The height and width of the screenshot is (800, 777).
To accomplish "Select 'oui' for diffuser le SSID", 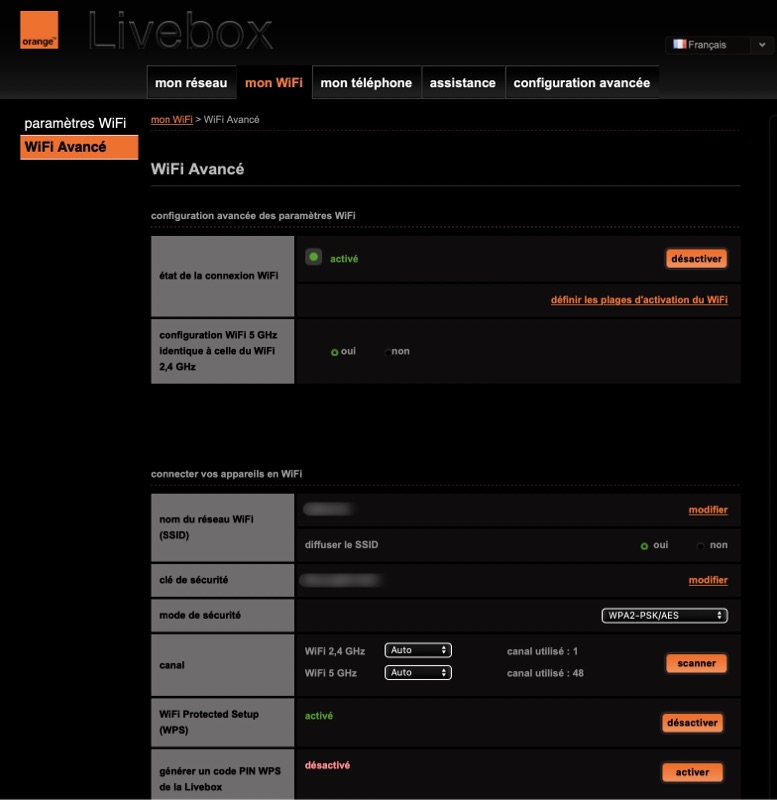I will coord(645,546).
